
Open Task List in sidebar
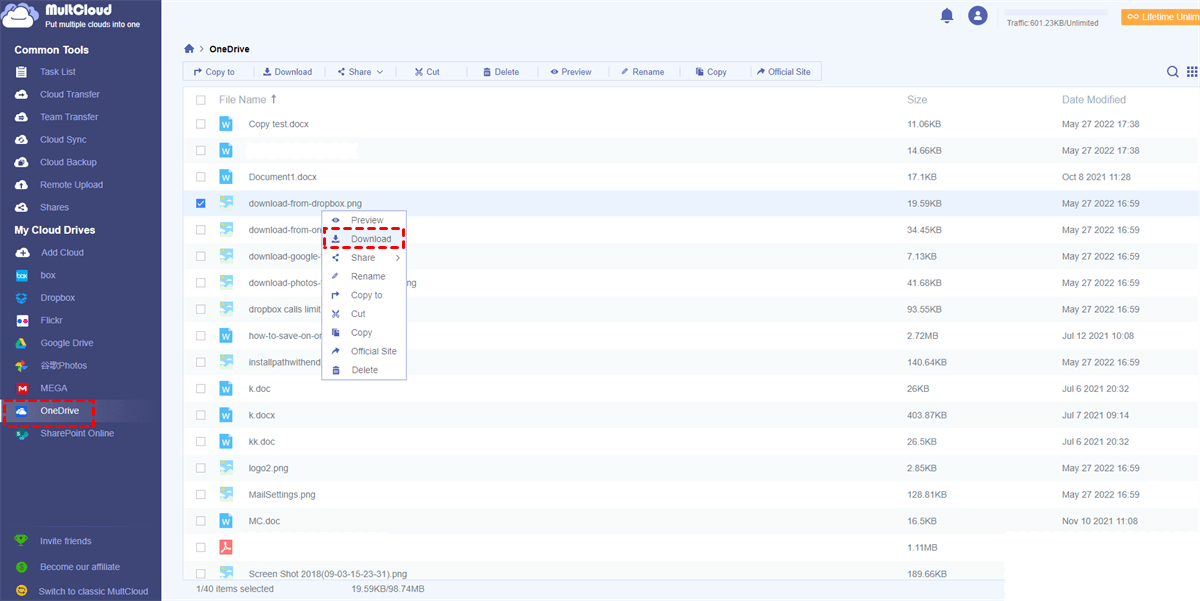point(57,72)
